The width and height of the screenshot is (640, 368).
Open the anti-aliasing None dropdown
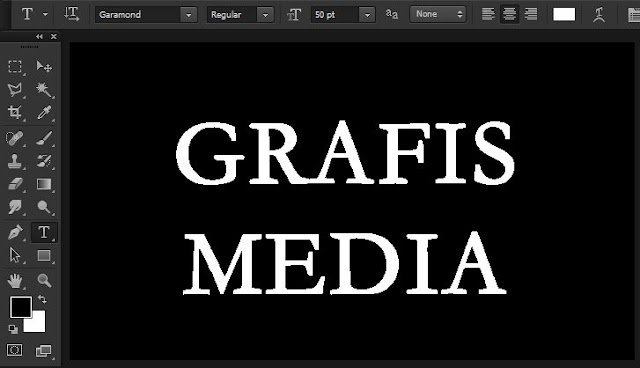(x=438, y=14)
